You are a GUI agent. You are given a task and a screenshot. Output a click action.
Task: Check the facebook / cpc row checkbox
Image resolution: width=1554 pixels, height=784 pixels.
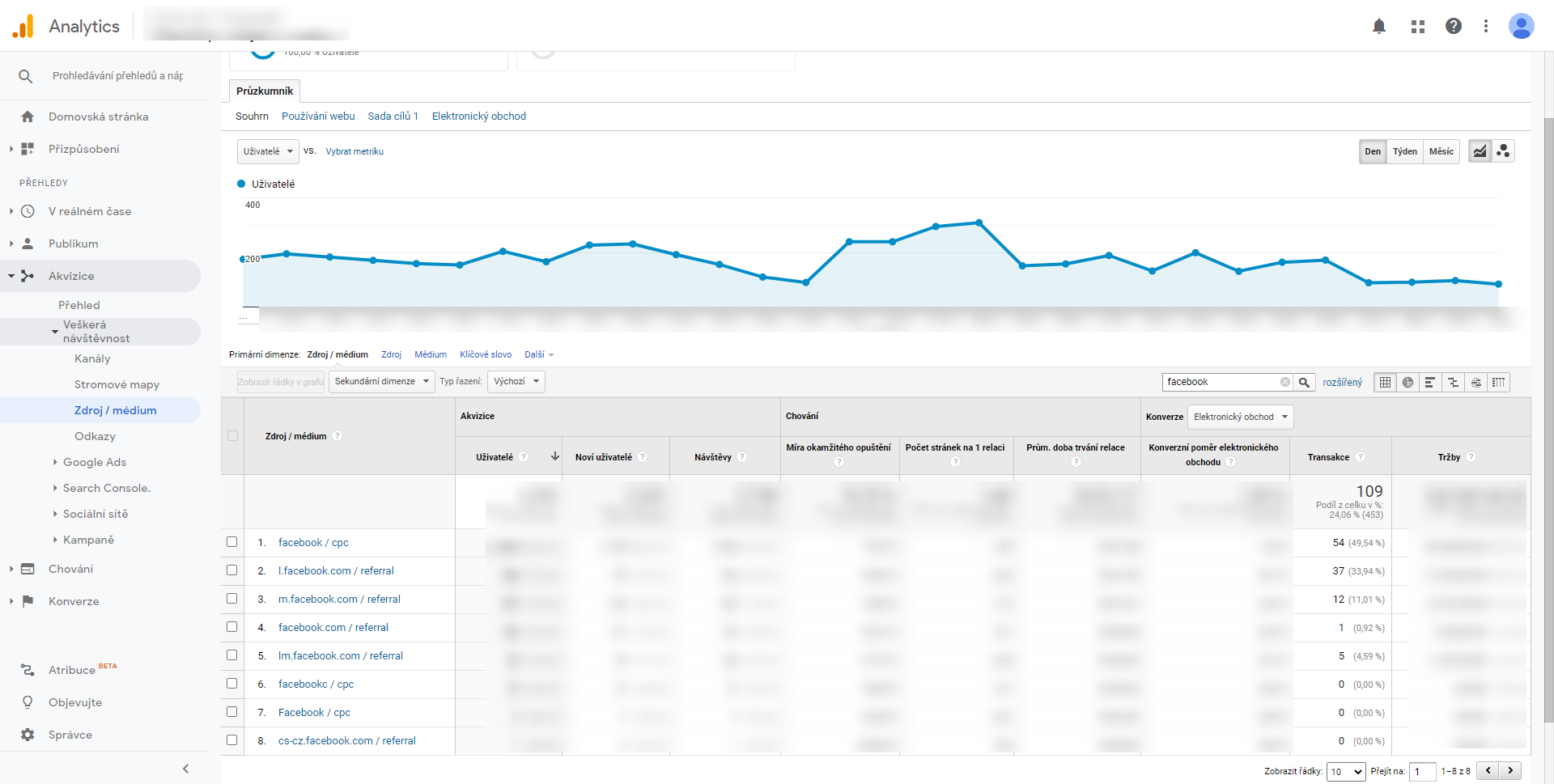[231, 542]
